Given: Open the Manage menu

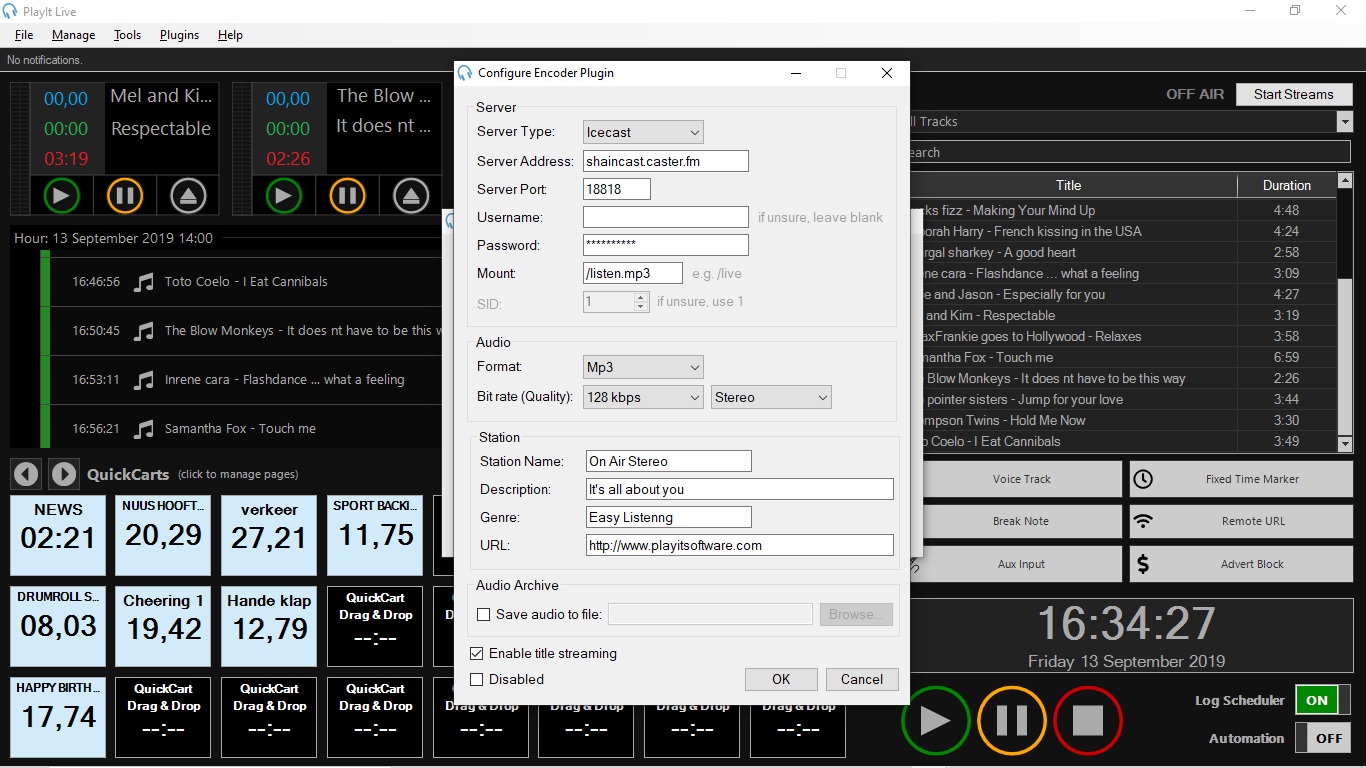Looking at the screenshot, I should 74,35.
